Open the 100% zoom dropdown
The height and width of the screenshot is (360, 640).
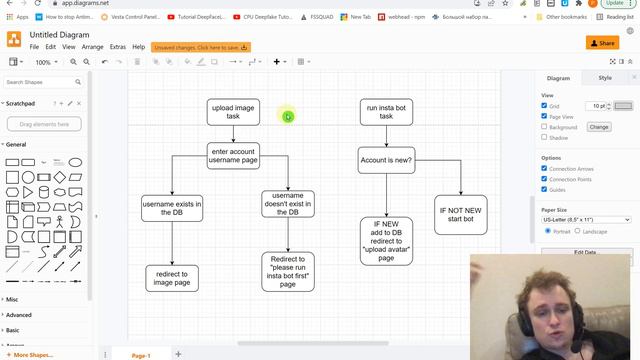click(x=46, y=62)
